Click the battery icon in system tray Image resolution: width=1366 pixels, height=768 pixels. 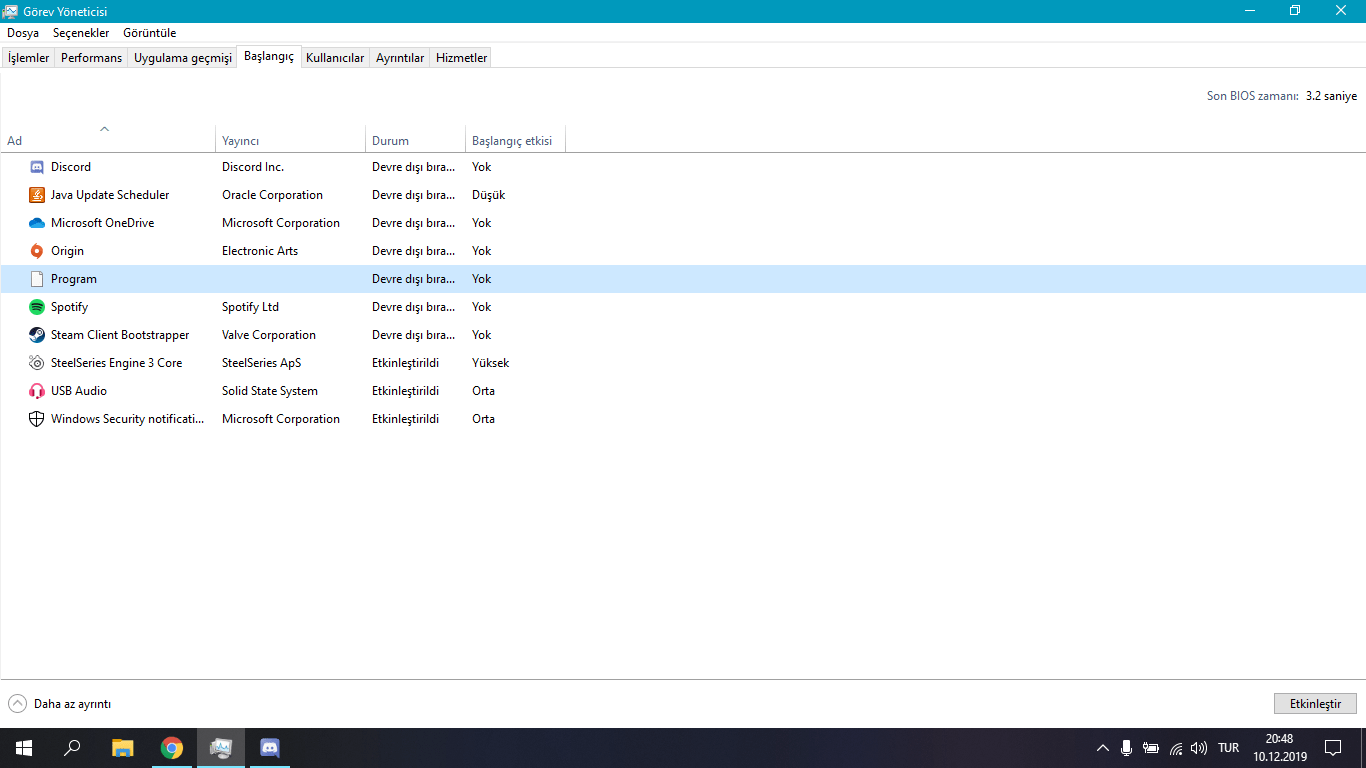tap(1151, 748)
